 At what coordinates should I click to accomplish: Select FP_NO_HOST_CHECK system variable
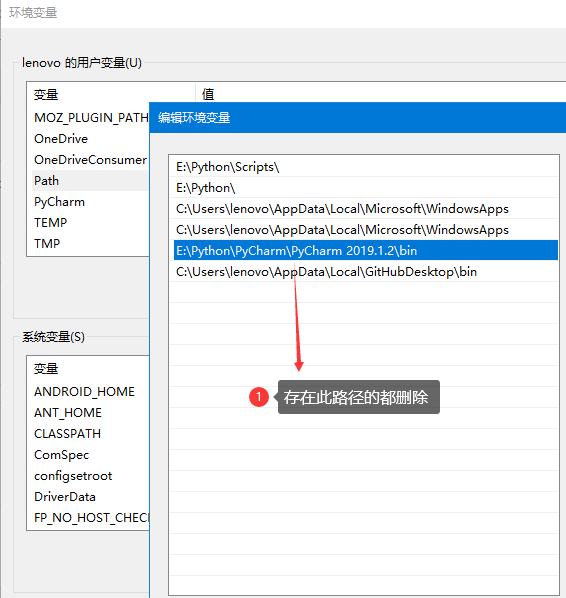click(x=92, y=518)
